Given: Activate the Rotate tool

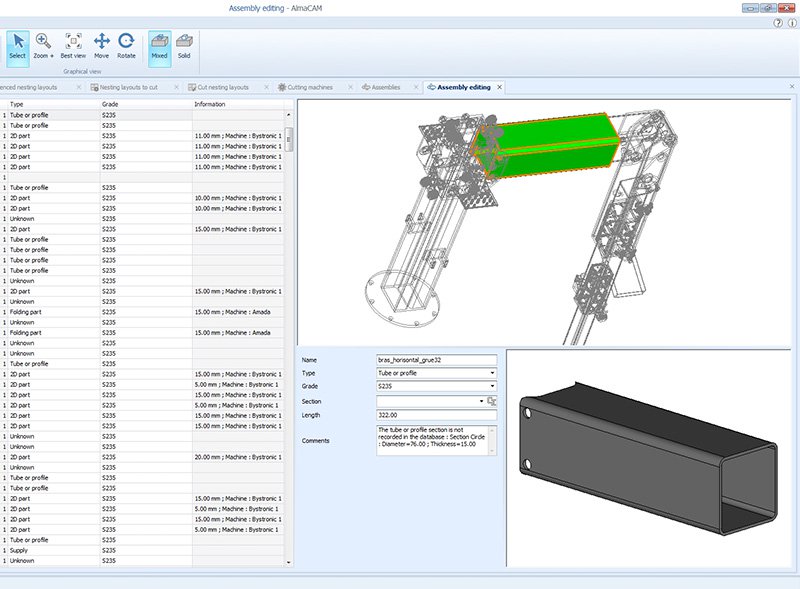Looking at the screenshot, I should (126, 40).
